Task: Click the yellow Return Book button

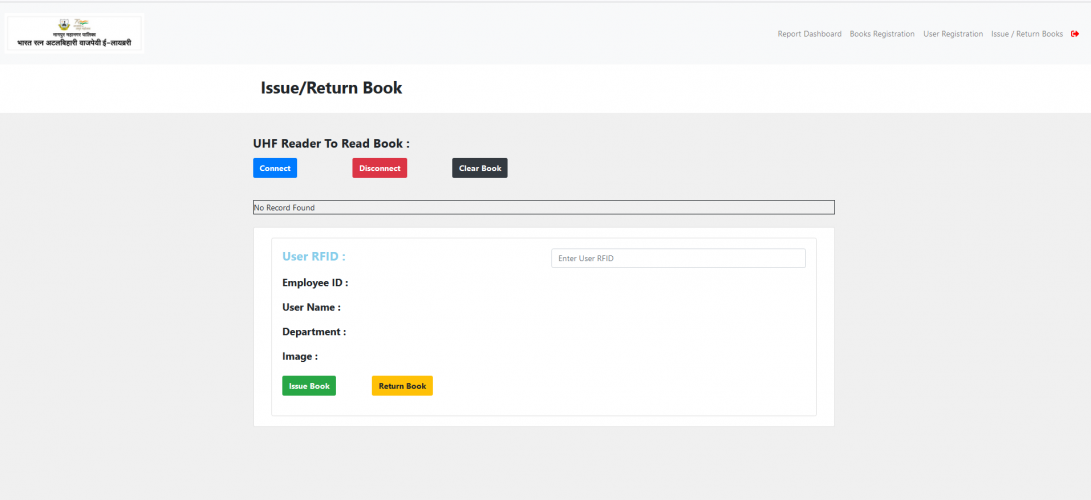Action: 402,386
